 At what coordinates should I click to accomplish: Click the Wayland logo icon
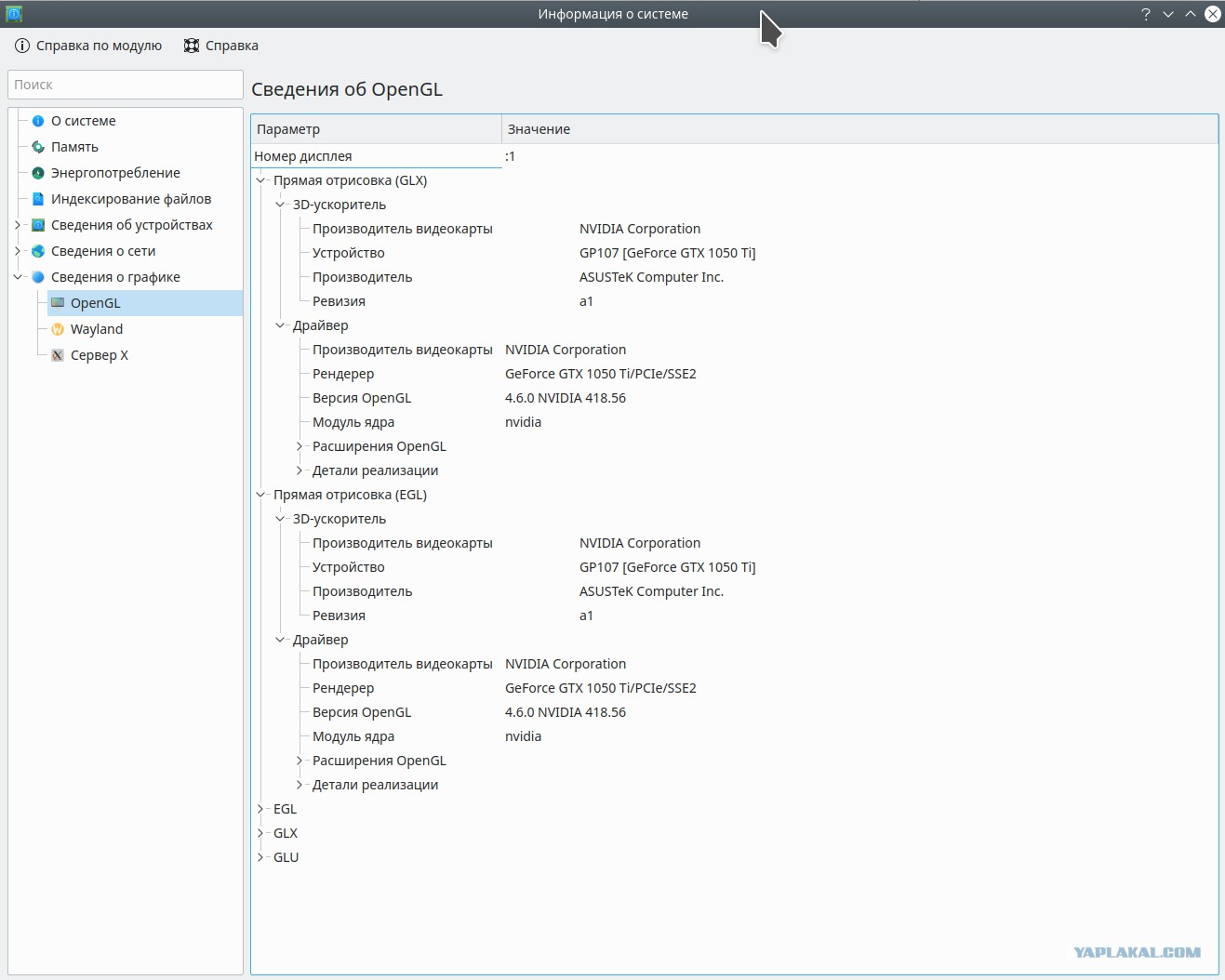pos(58,329)
